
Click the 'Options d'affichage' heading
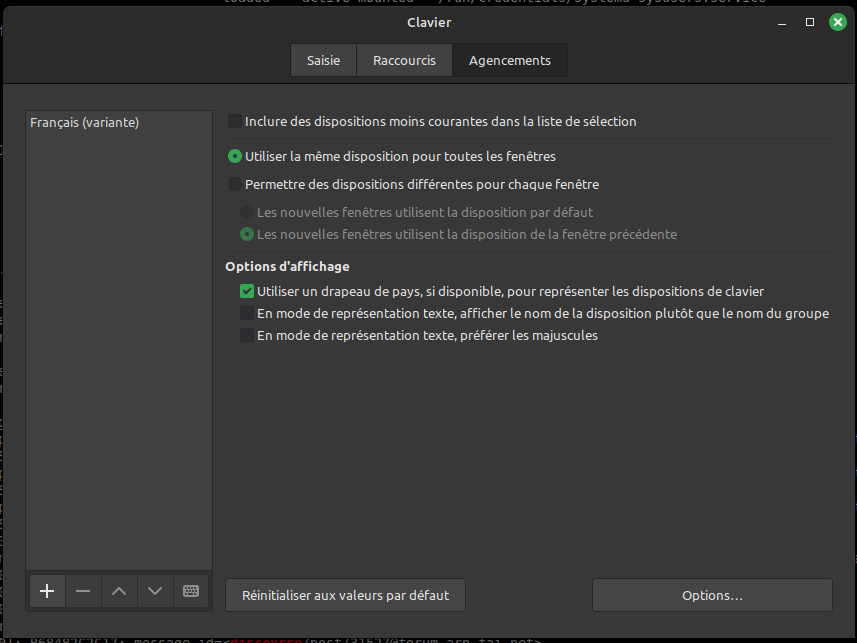click(x=287, y=266)
